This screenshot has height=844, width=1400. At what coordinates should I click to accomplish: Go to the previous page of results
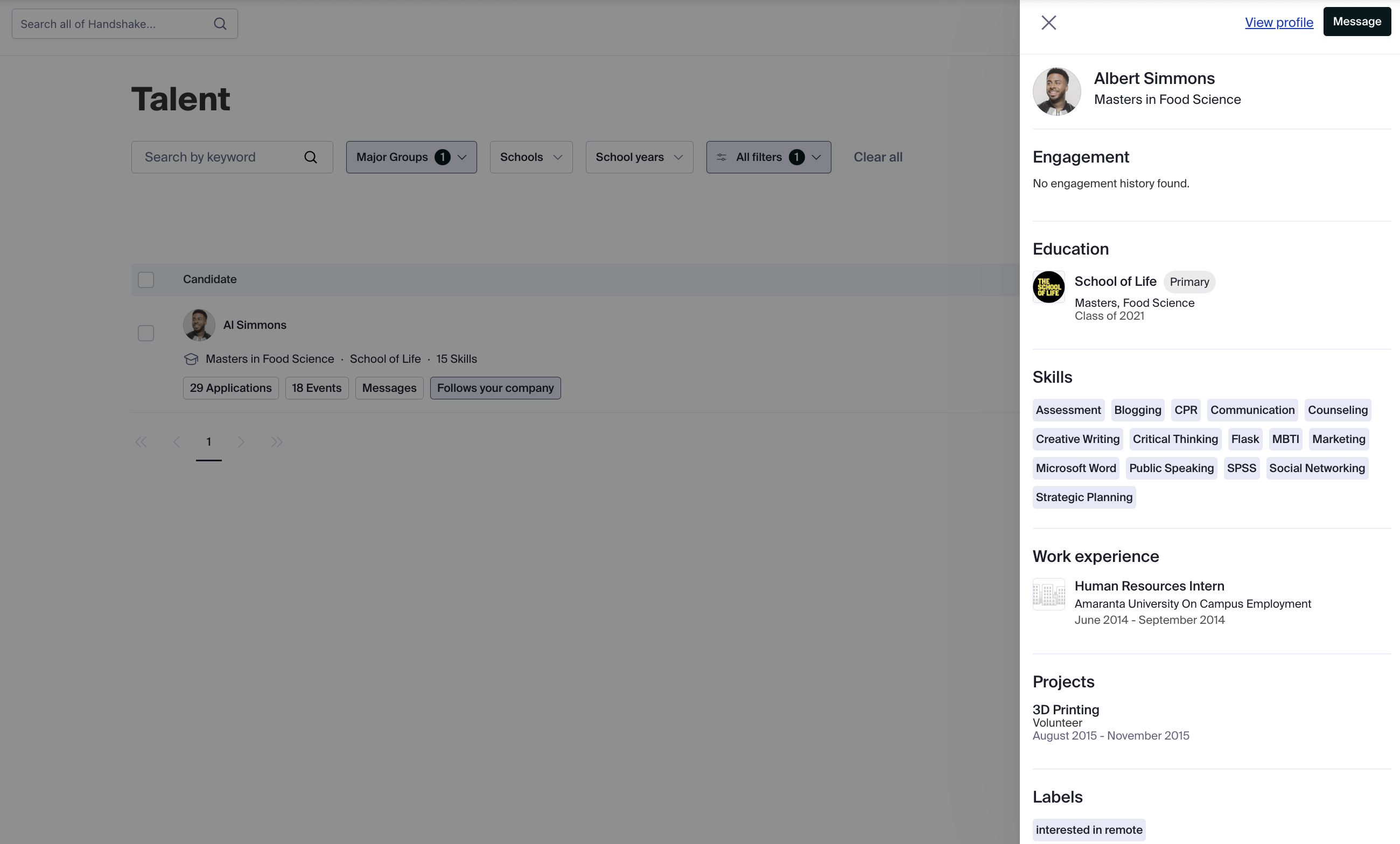click(x=177, y=442)
